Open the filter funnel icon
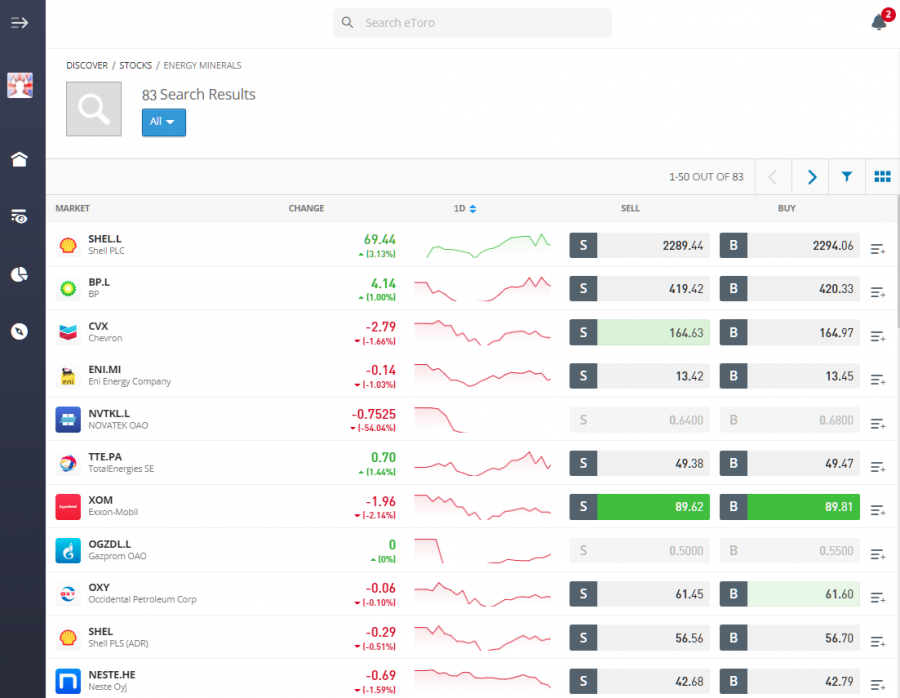The height and width of the screenshot is (698, 900). (846, 177)
